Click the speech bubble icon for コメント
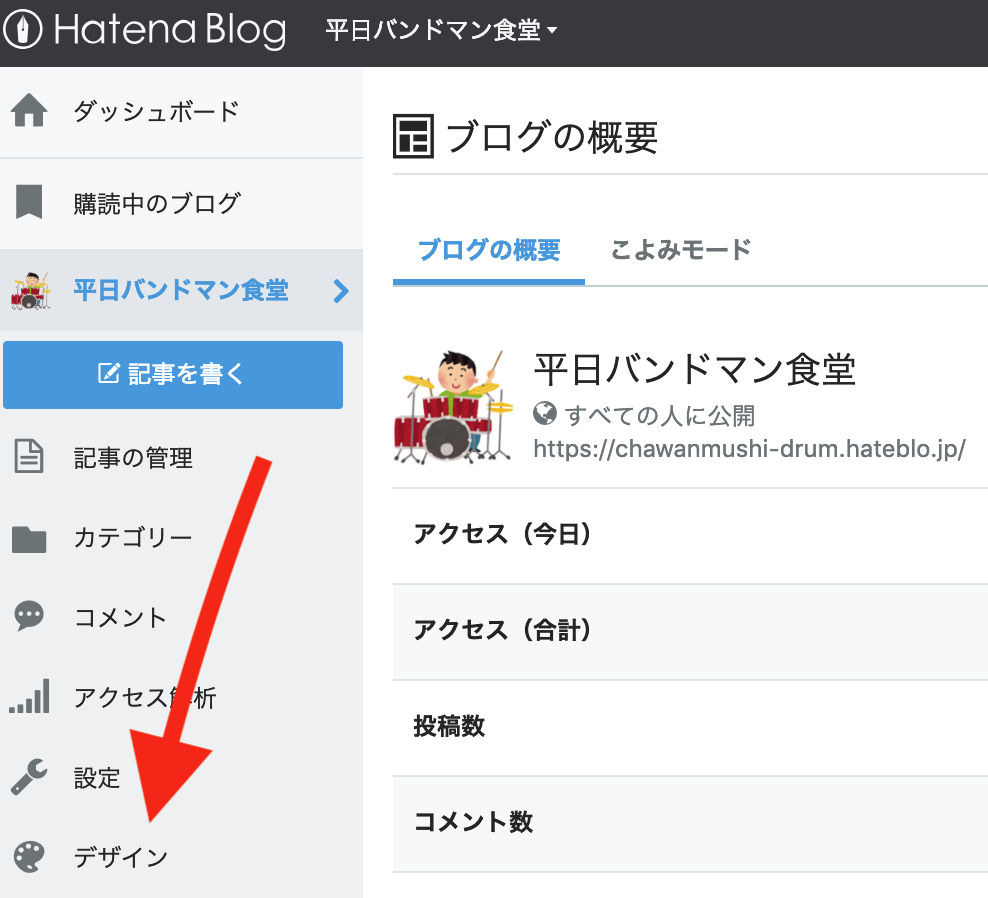The image size is (988, 898). [29, 616]
